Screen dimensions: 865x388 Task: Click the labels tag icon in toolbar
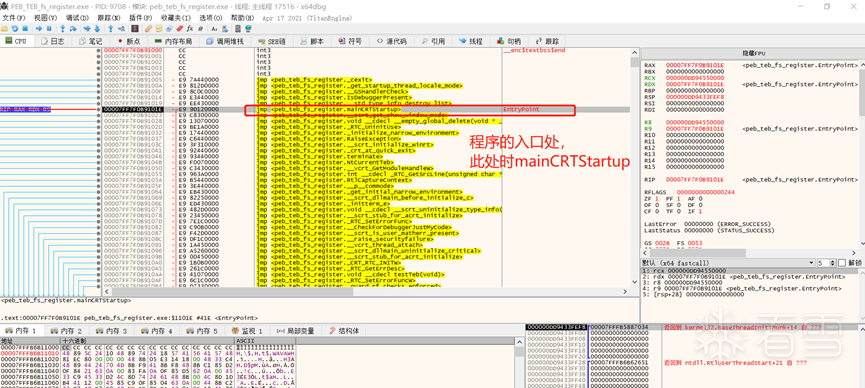point(169,28)
